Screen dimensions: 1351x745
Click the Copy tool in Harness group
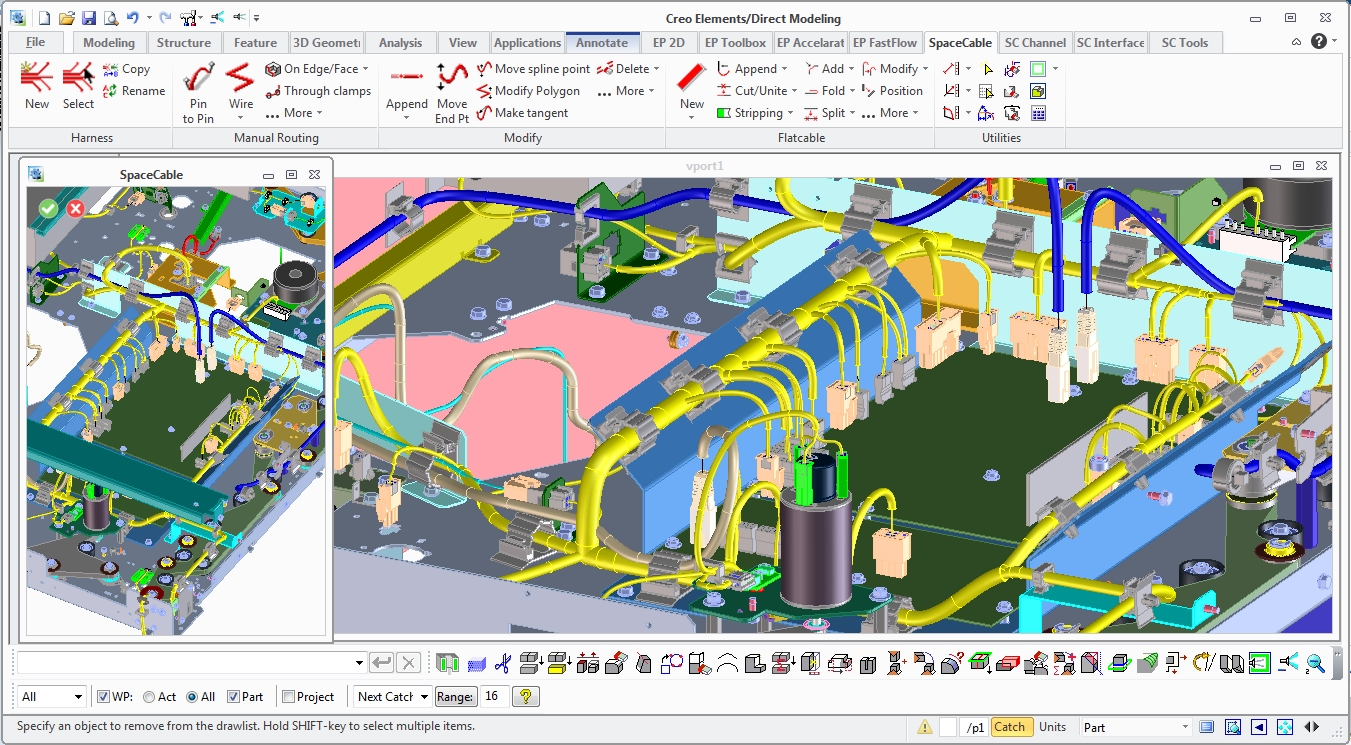tap(131, 68)
